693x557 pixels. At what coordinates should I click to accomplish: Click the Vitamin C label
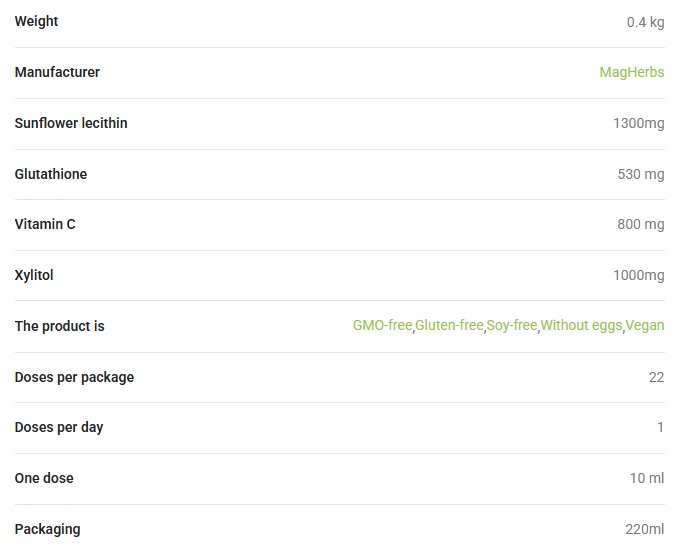pos(45,224)
